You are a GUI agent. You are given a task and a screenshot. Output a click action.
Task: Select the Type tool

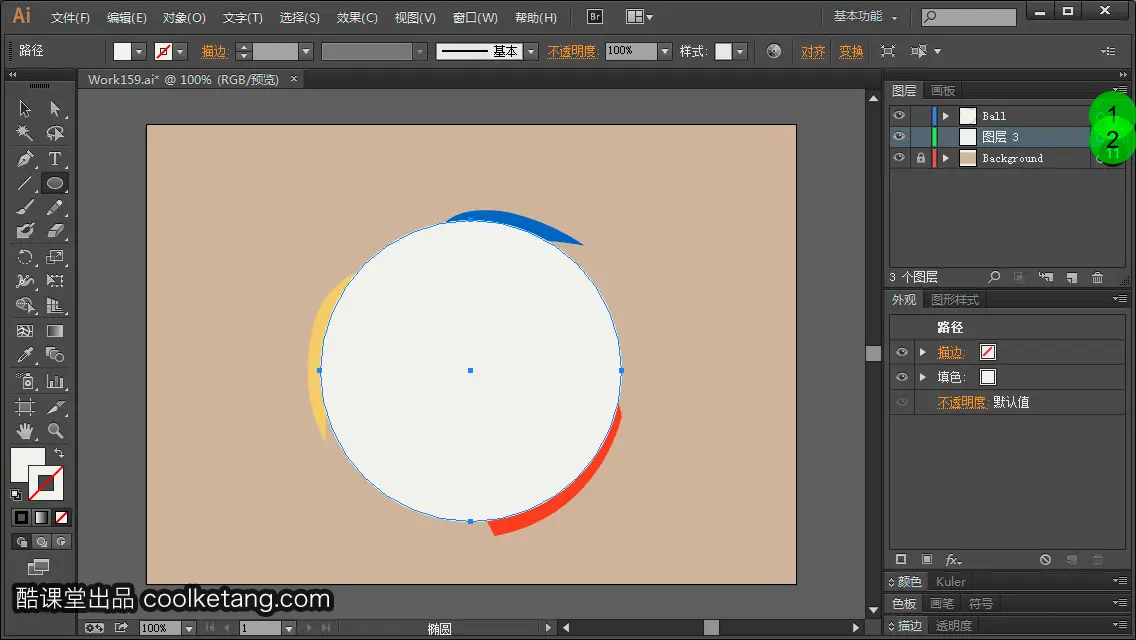click(x=55, y=159)
